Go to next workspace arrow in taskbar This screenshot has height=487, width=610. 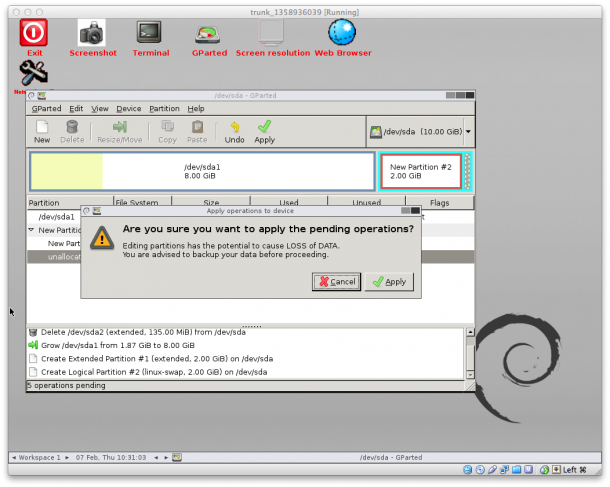(67, 457)
